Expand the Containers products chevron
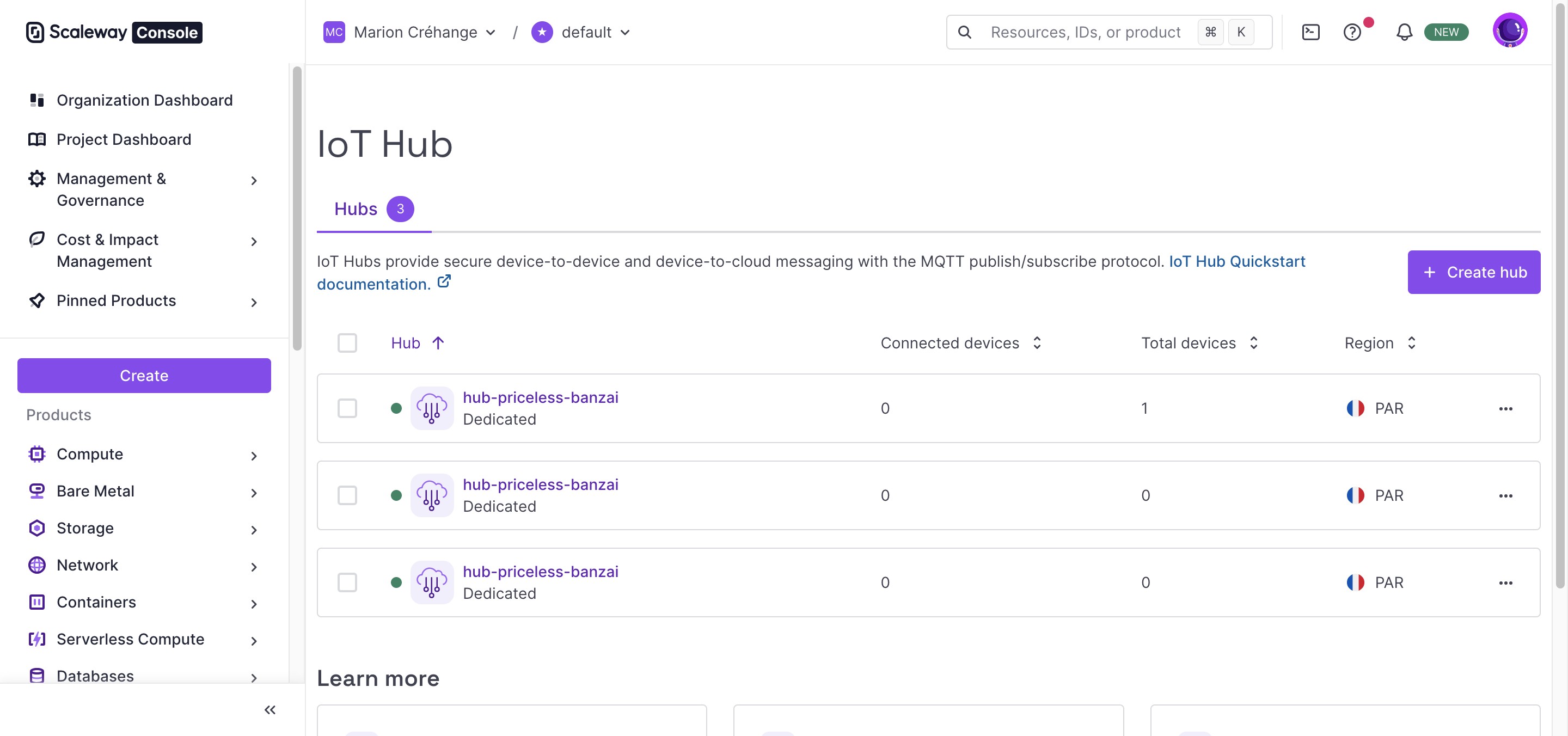 click(x=254, y=604)
